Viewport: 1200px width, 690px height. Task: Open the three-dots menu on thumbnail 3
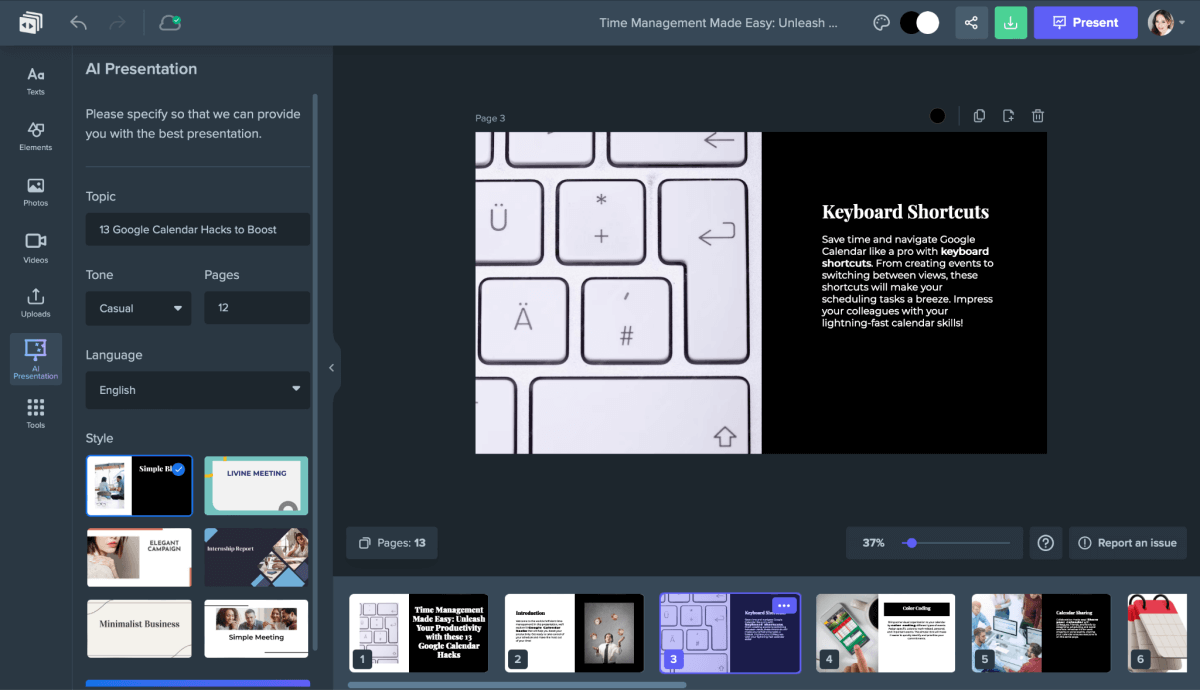tap(783, 606)
